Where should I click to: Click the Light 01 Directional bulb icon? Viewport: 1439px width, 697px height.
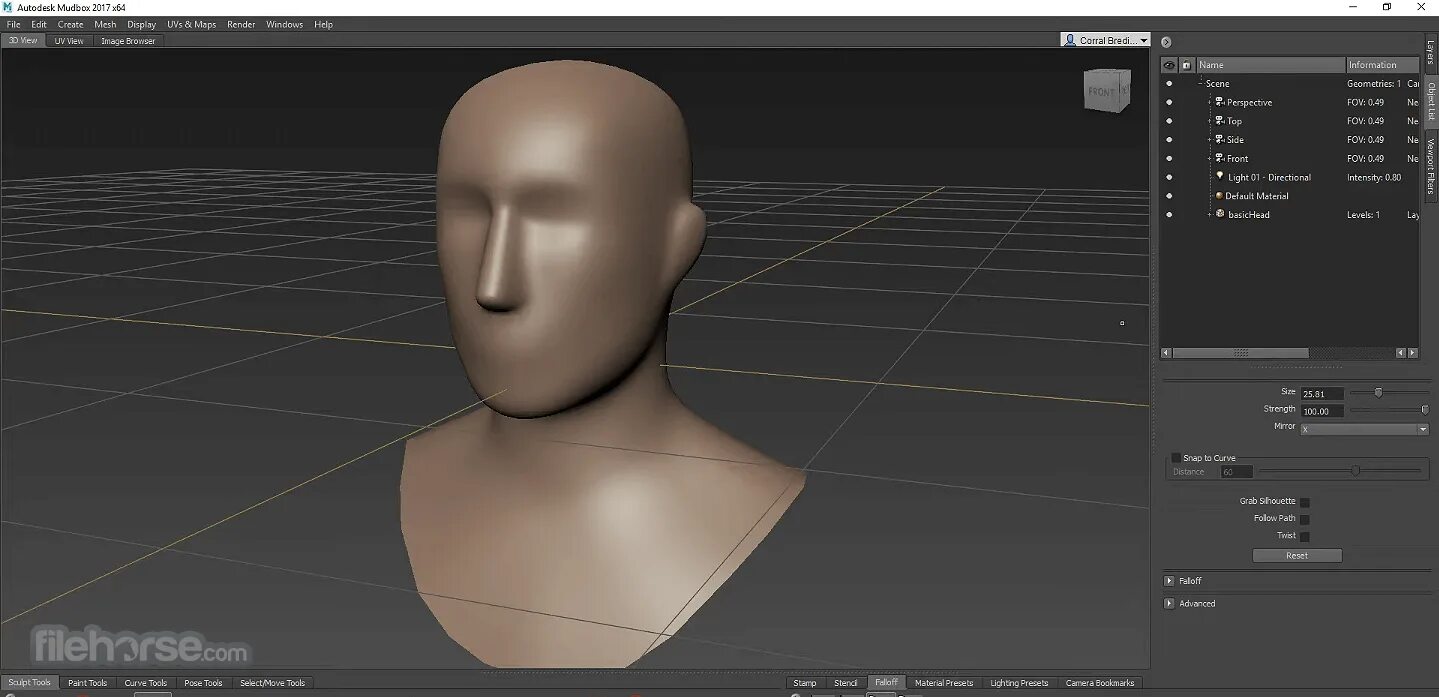coord(1220,176)
